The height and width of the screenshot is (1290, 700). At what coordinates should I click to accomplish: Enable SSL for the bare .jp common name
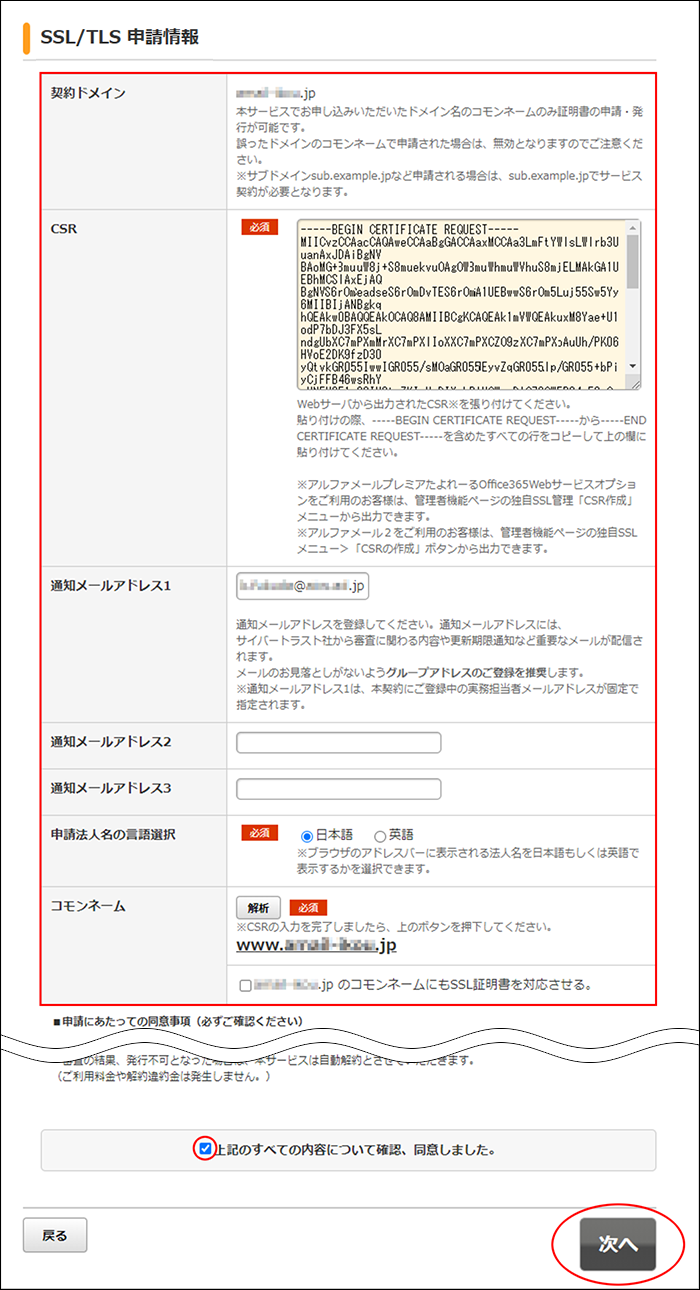pos(246,985)
